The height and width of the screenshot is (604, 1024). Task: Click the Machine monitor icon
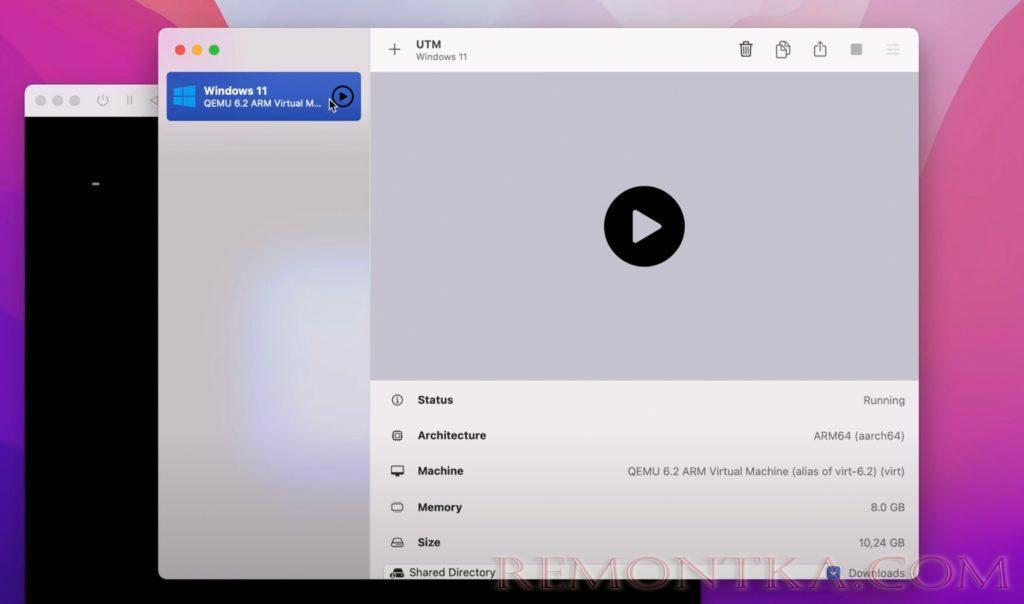397,471
